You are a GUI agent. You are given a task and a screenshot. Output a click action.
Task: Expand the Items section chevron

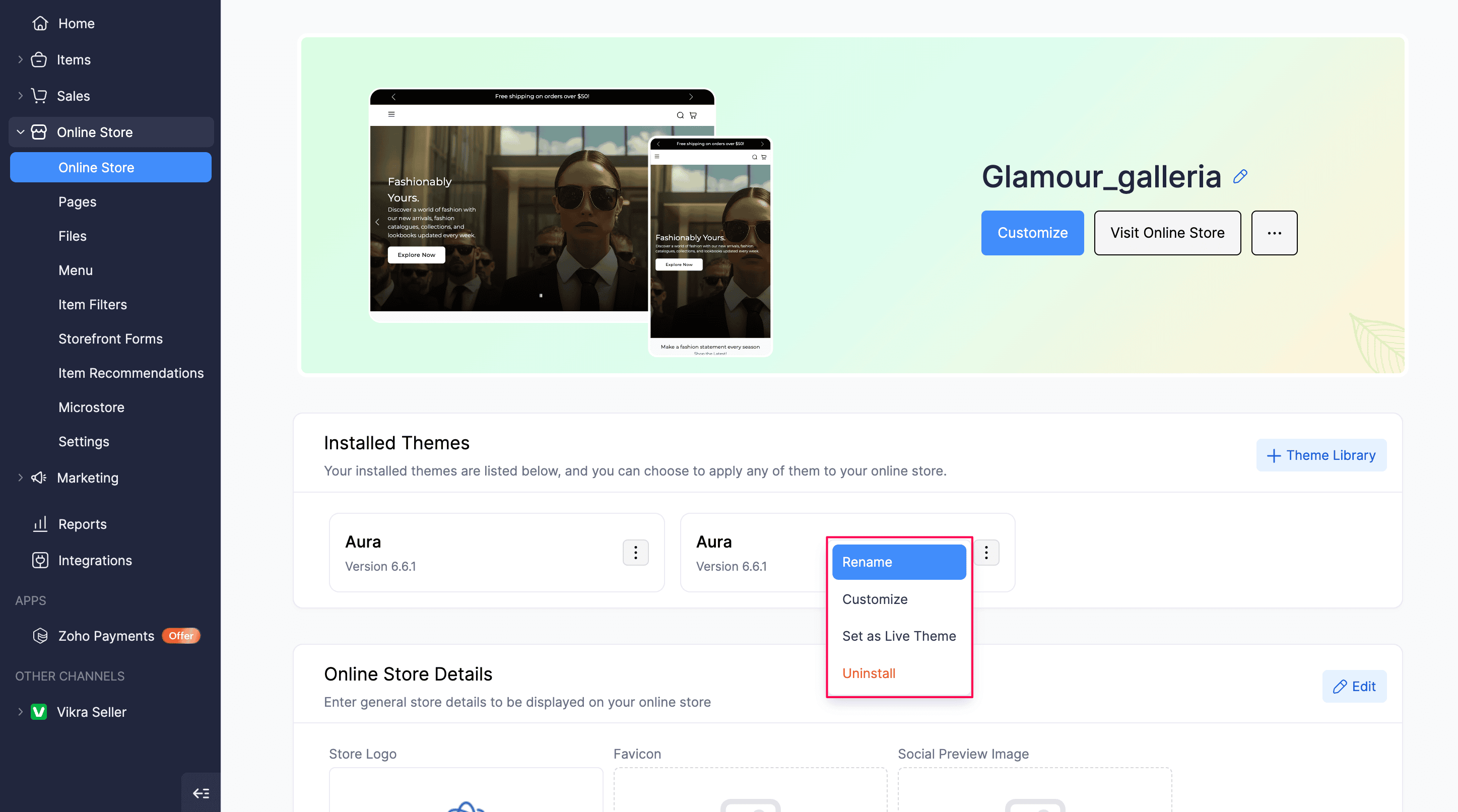pos(20,59)
